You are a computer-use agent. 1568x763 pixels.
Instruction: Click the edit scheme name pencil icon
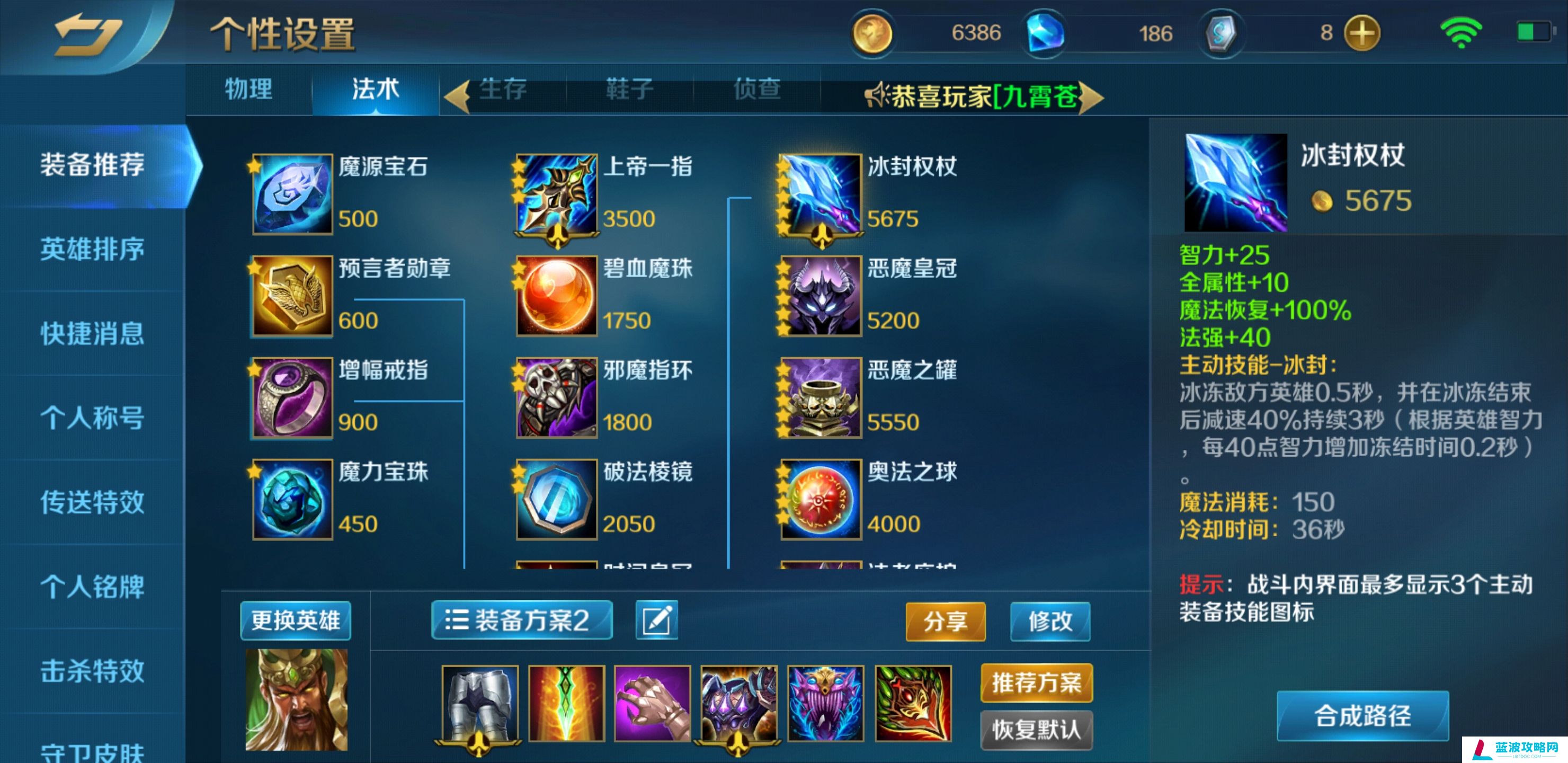pos(656,620)
